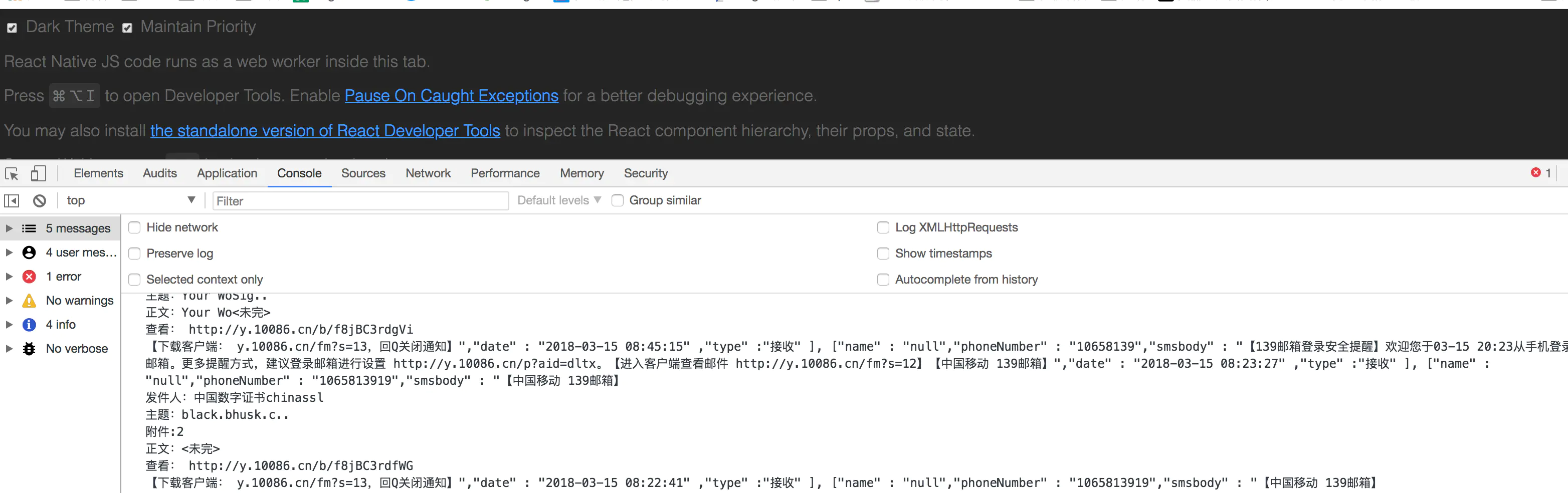Click the console Filter text field

[x=360, y=201]
